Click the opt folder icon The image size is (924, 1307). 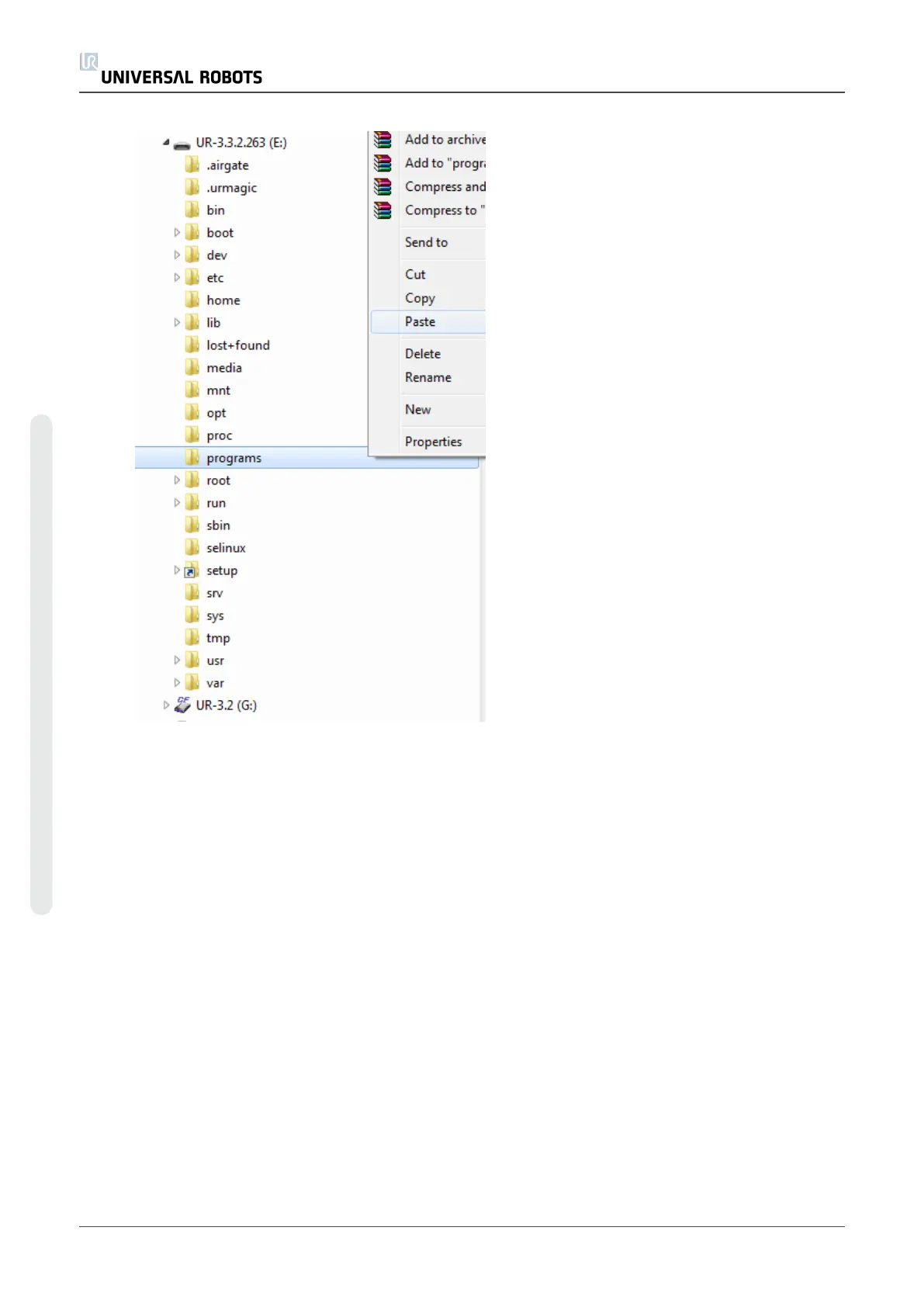pos(192,412)
